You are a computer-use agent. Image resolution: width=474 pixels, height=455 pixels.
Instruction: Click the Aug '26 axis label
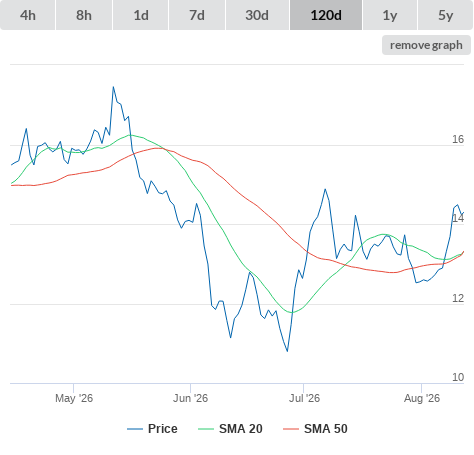point(422,398)
